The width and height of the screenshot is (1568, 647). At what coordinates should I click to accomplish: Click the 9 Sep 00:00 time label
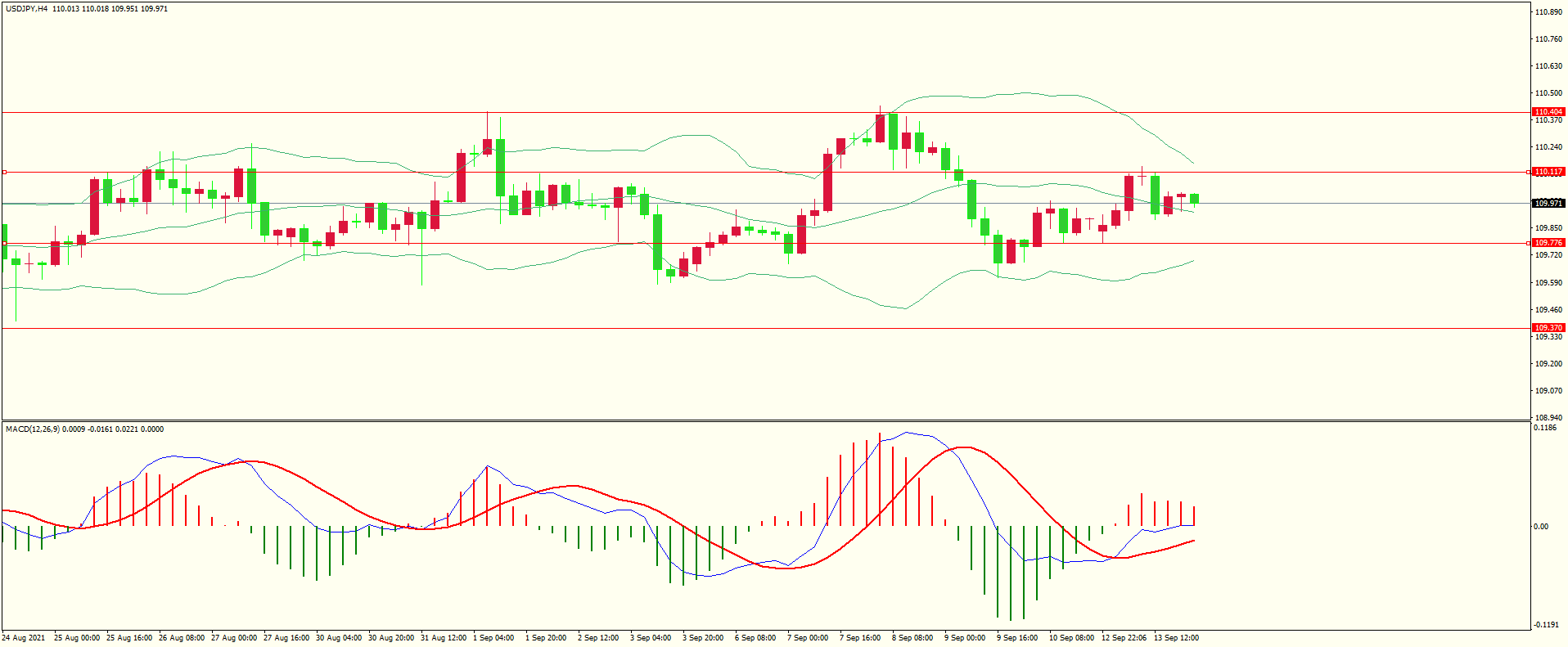[x=965, y=638]
